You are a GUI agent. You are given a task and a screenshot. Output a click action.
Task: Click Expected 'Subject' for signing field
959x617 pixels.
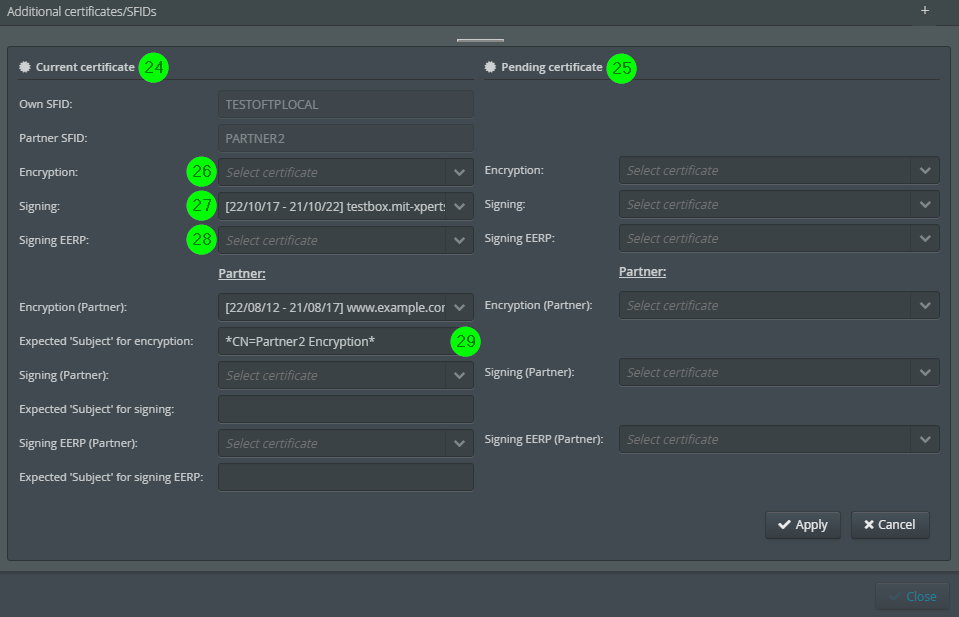(346, 409)
